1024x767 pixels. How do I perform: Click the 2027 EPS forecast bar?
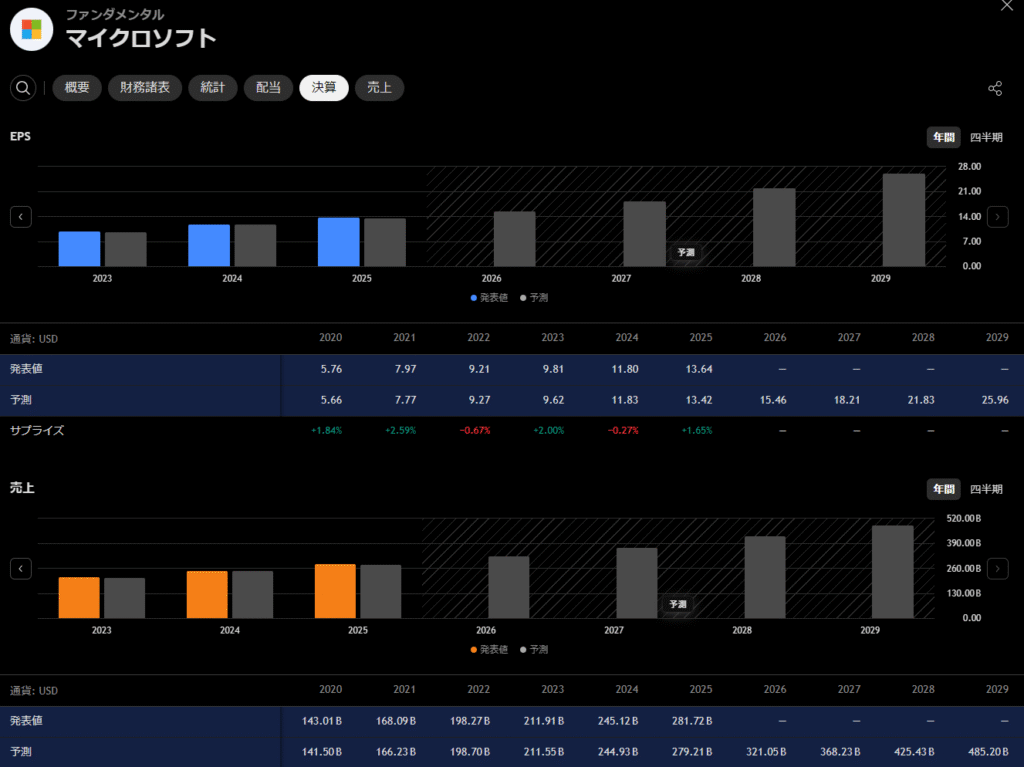(645, 234)
